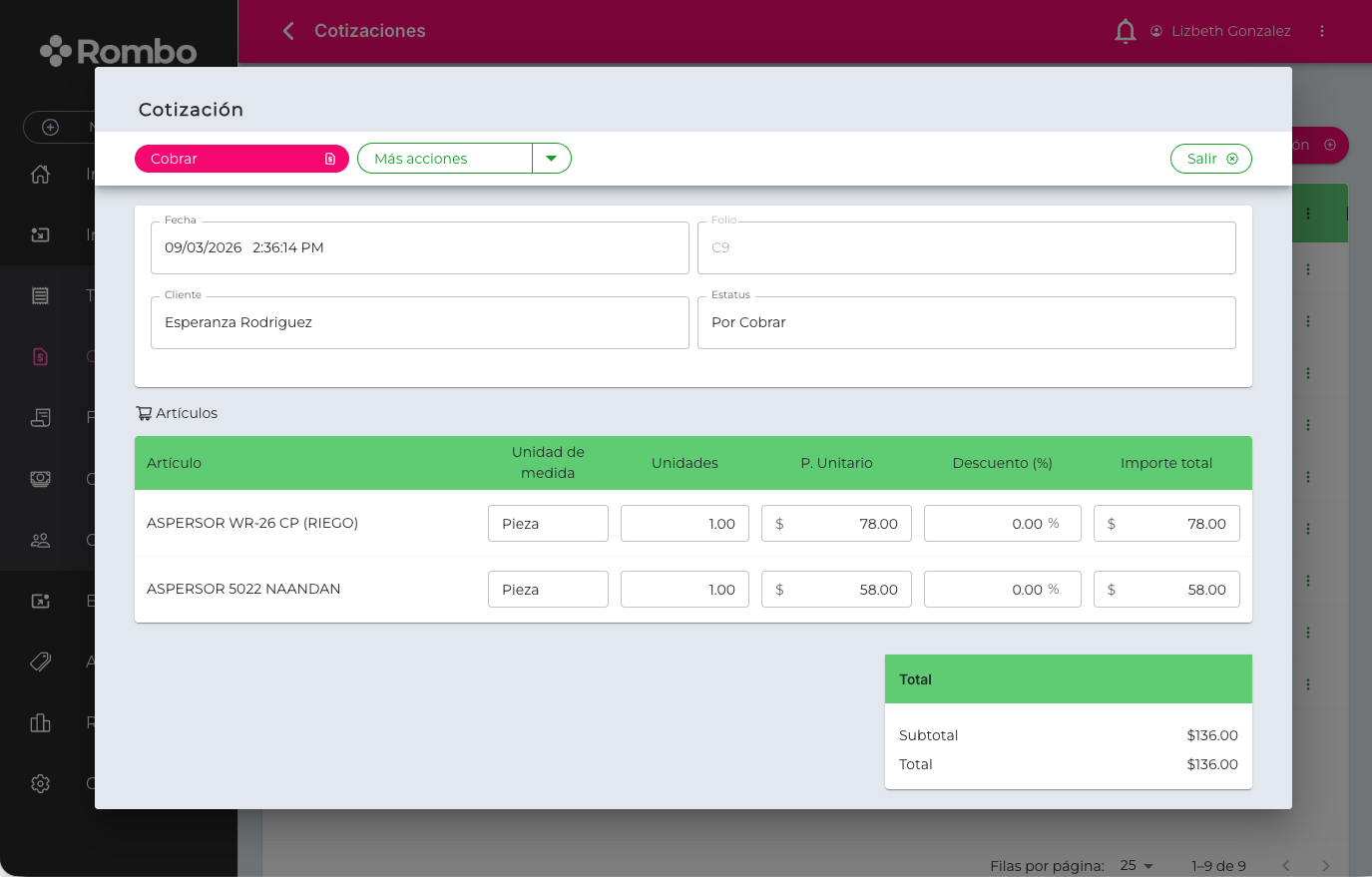Click the cash payment sidebar icon
Viewport: 1372px width, 877px height.
[40, 479]
